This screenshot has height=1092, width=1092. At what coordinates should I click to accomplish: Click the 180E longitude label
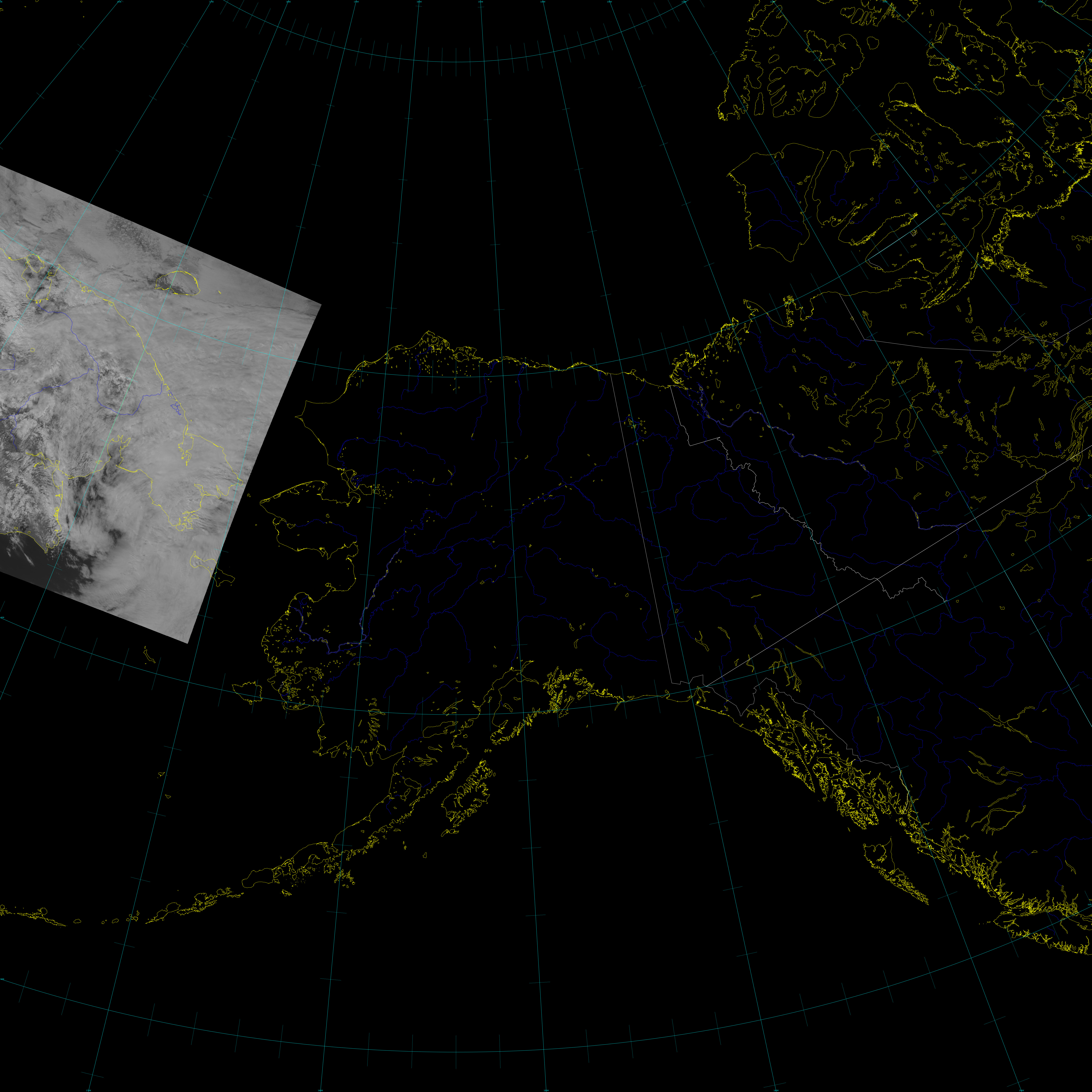[288, 2]
